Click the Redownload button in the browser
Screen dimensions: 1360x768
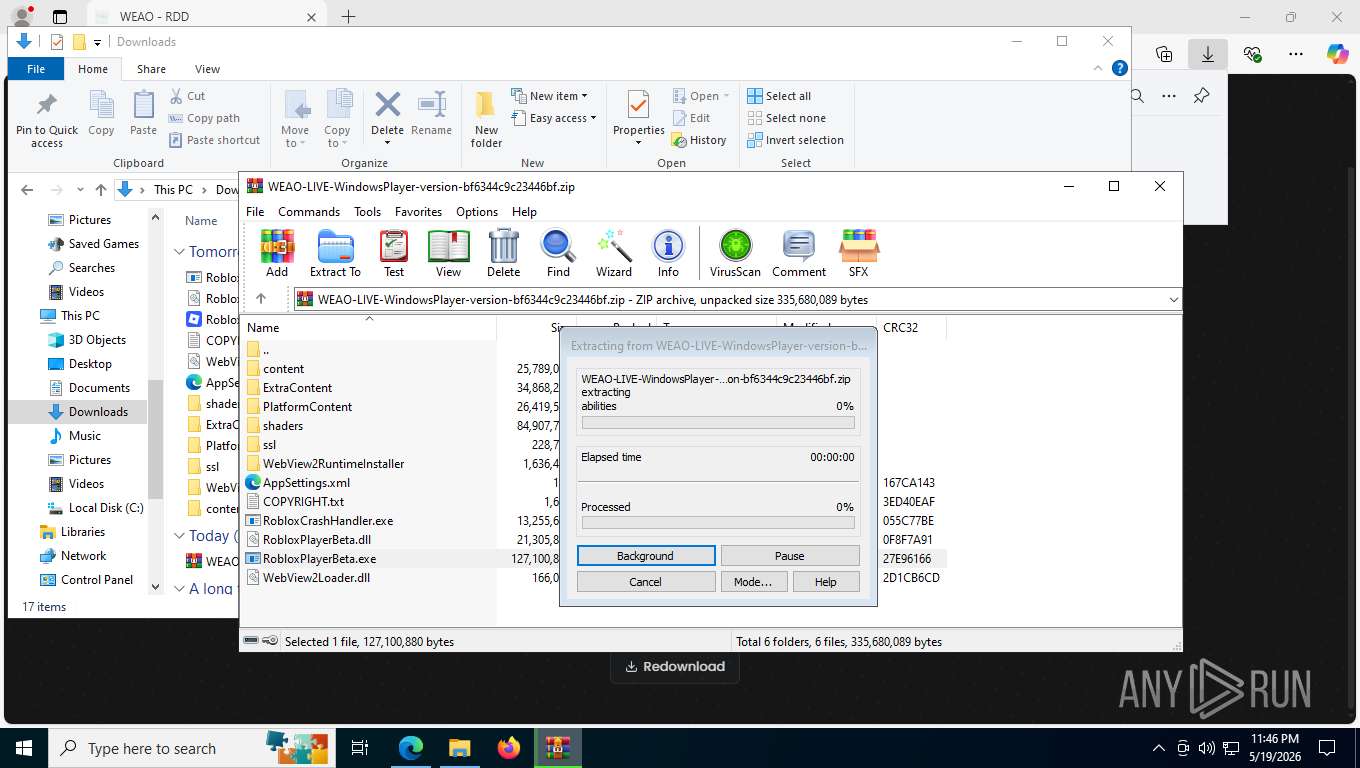coord(675,666)
